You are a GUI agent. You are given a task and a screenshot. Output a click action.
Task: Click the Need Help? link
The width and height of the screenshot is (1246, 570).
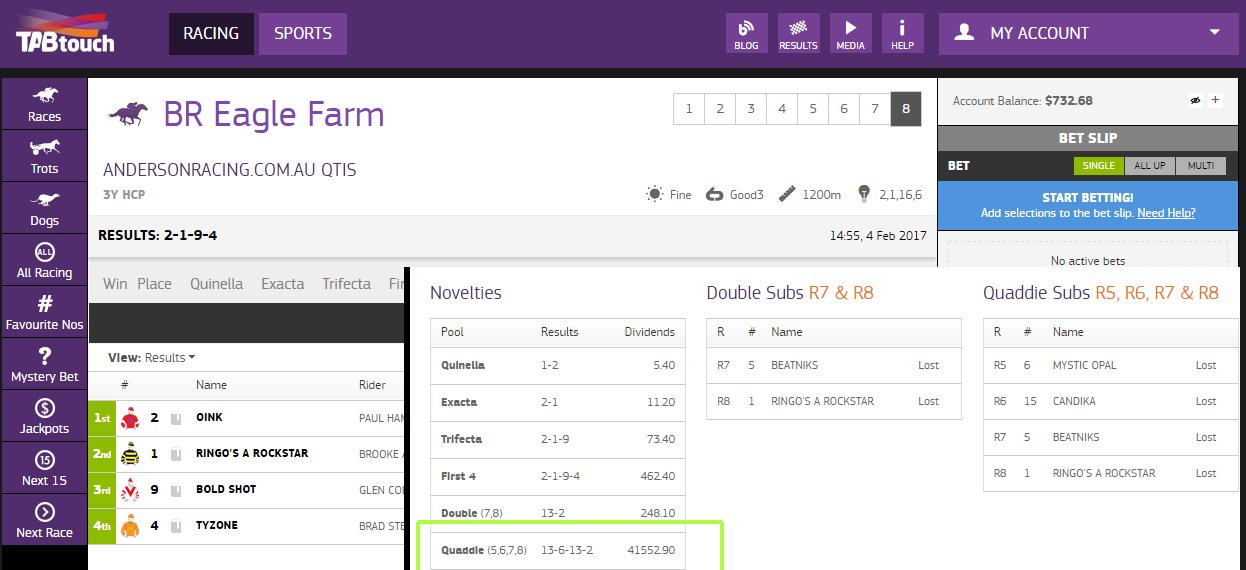tap(1166, 213)
